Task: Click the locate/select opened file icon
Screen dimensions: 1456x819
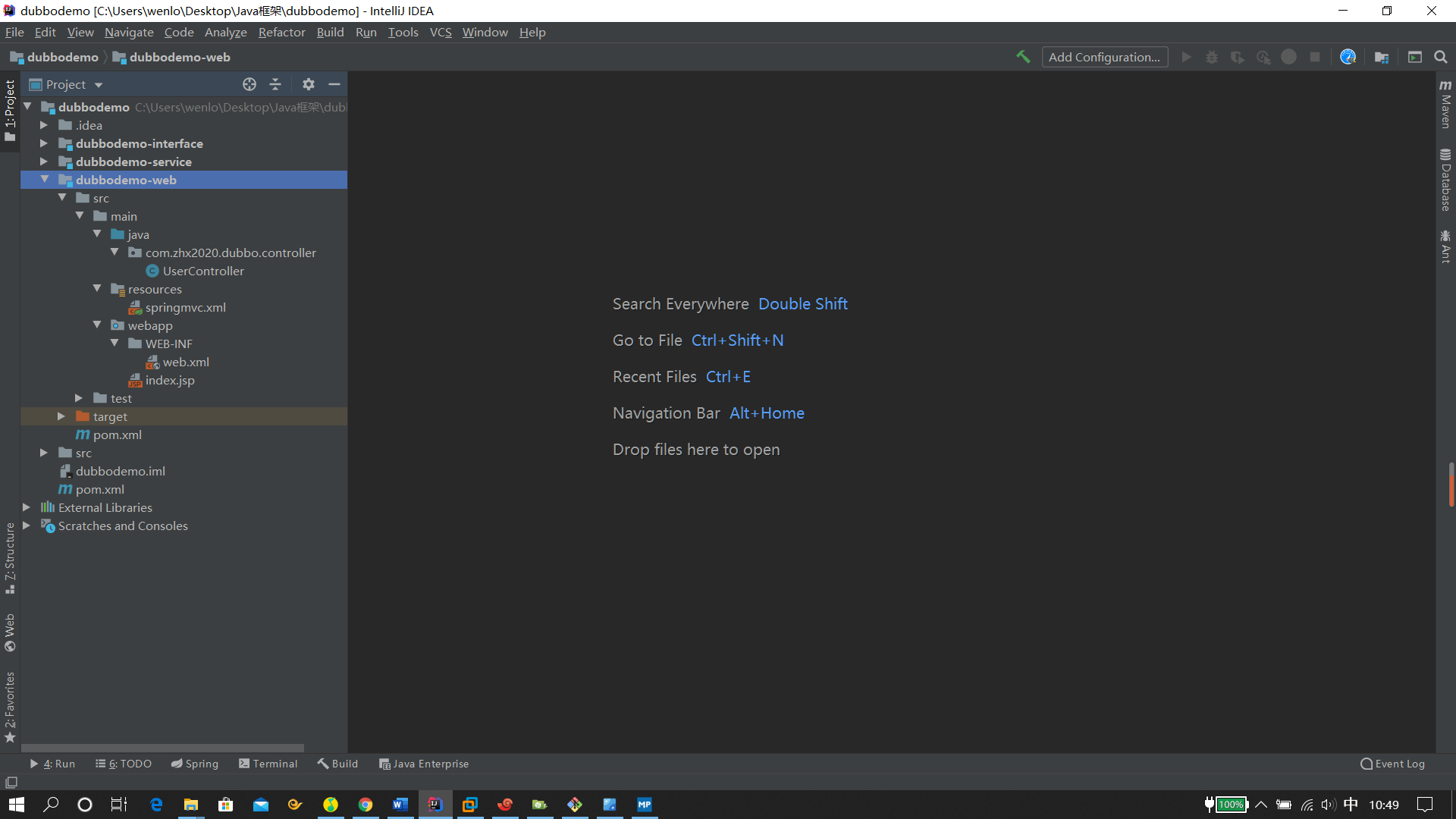Action: click(x=249, y=84)
